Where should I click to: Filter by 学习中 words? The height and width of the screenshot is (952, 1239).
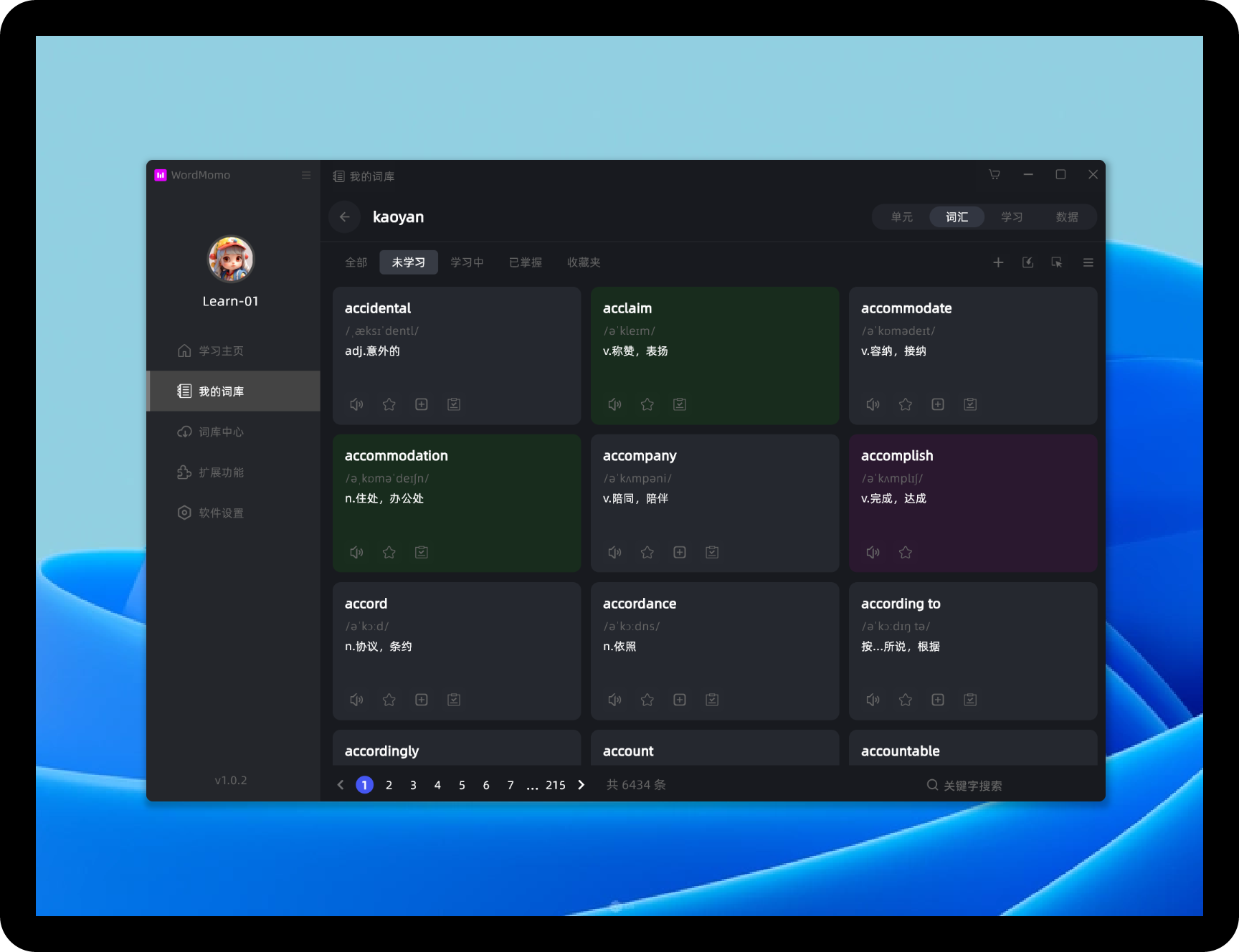point(467,262)
